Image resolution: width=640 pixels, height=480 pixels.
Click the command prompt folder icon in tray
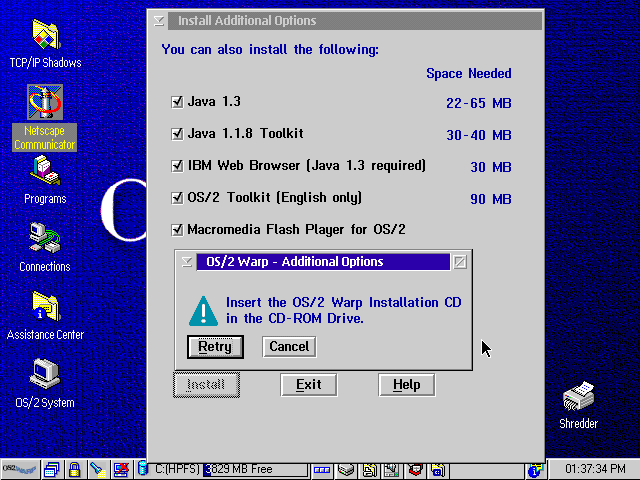[x=438, y=470]
